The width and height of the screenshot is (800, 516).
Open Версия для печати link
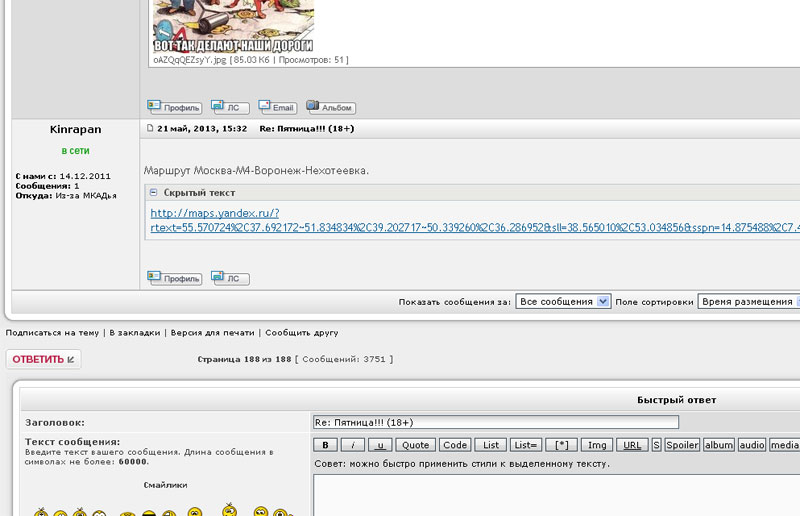pos(214,333)
